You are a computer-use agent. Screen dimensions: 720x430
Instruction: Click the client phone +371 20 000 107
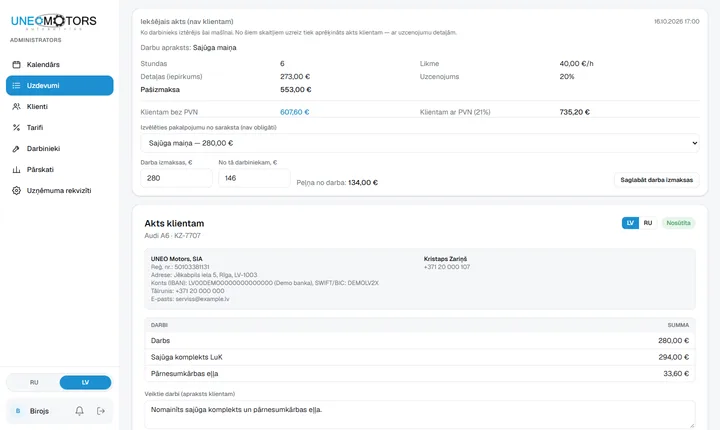[x=447, y=267]
